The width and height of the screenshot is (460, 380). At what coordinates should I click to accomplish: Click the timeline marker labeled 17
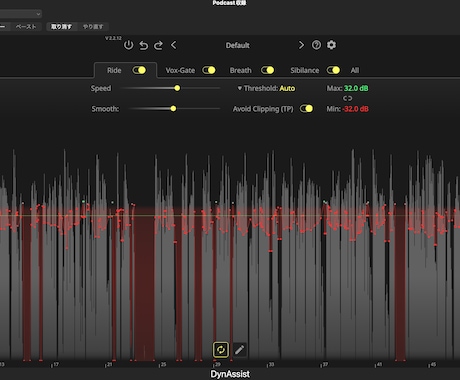coord(56,365)
